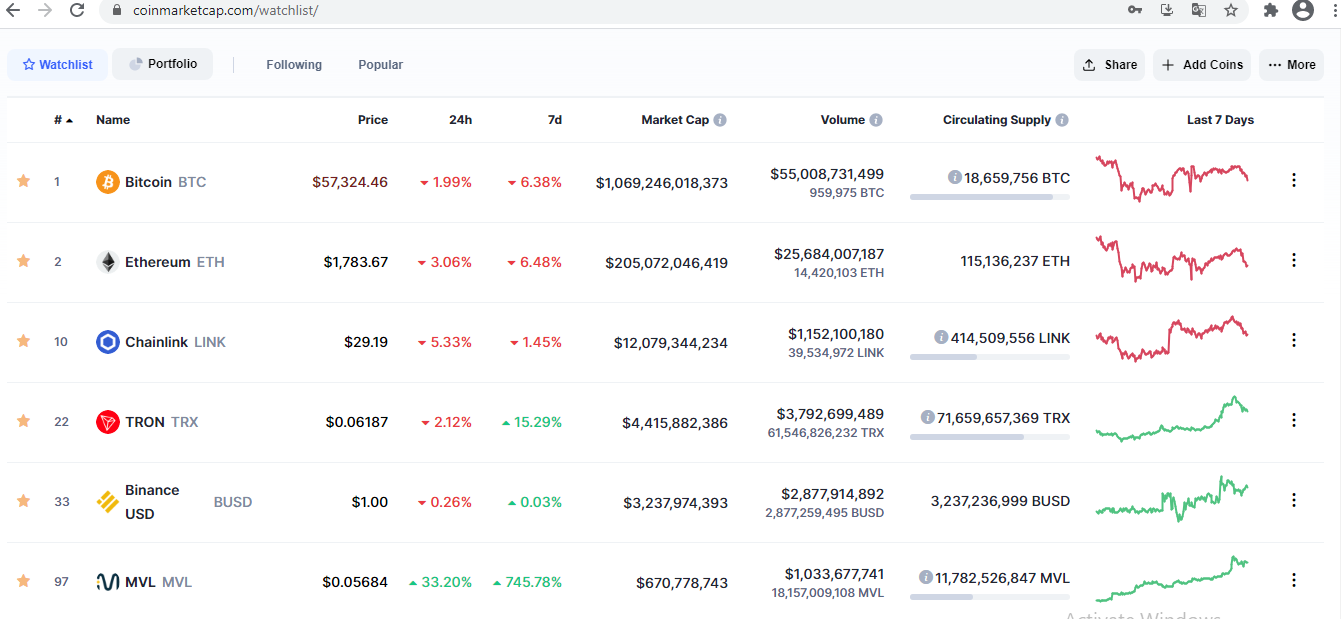Image resolution: width=1341 pixels, height=619 pixels.
Task: Click the MVL coin logo
Action: click(x=108, y=582)
